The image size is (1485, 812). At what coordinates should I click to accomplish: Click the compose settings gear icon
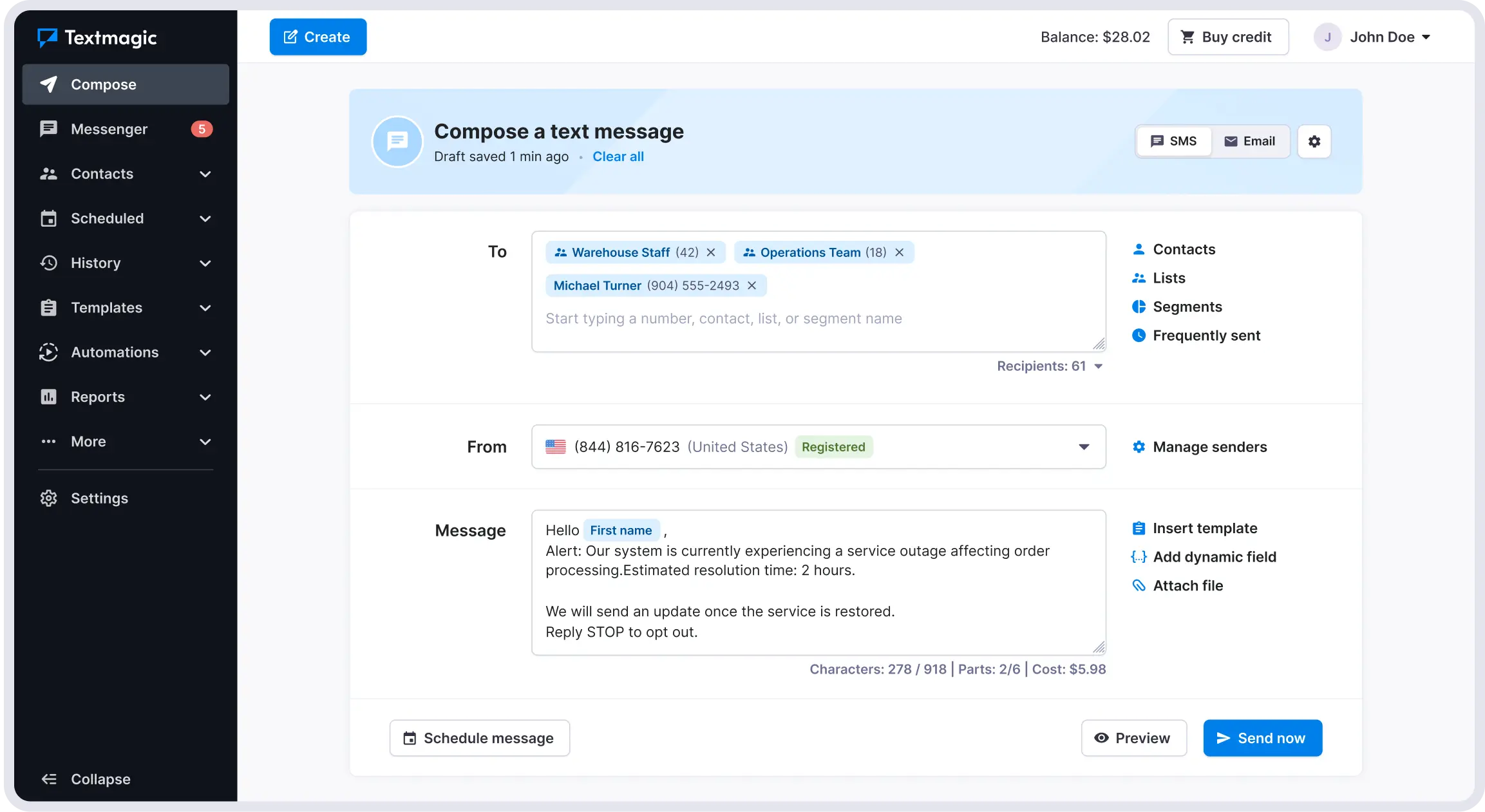coord(1314,141)
